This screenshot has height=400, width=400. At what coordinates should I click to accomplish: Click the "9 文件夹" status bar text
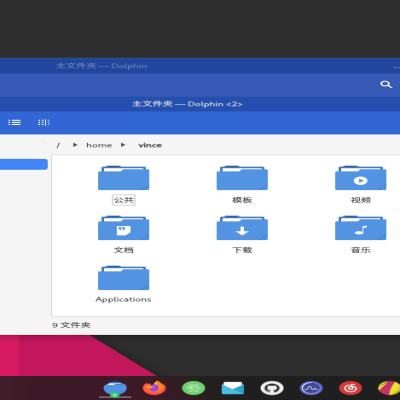71,325
